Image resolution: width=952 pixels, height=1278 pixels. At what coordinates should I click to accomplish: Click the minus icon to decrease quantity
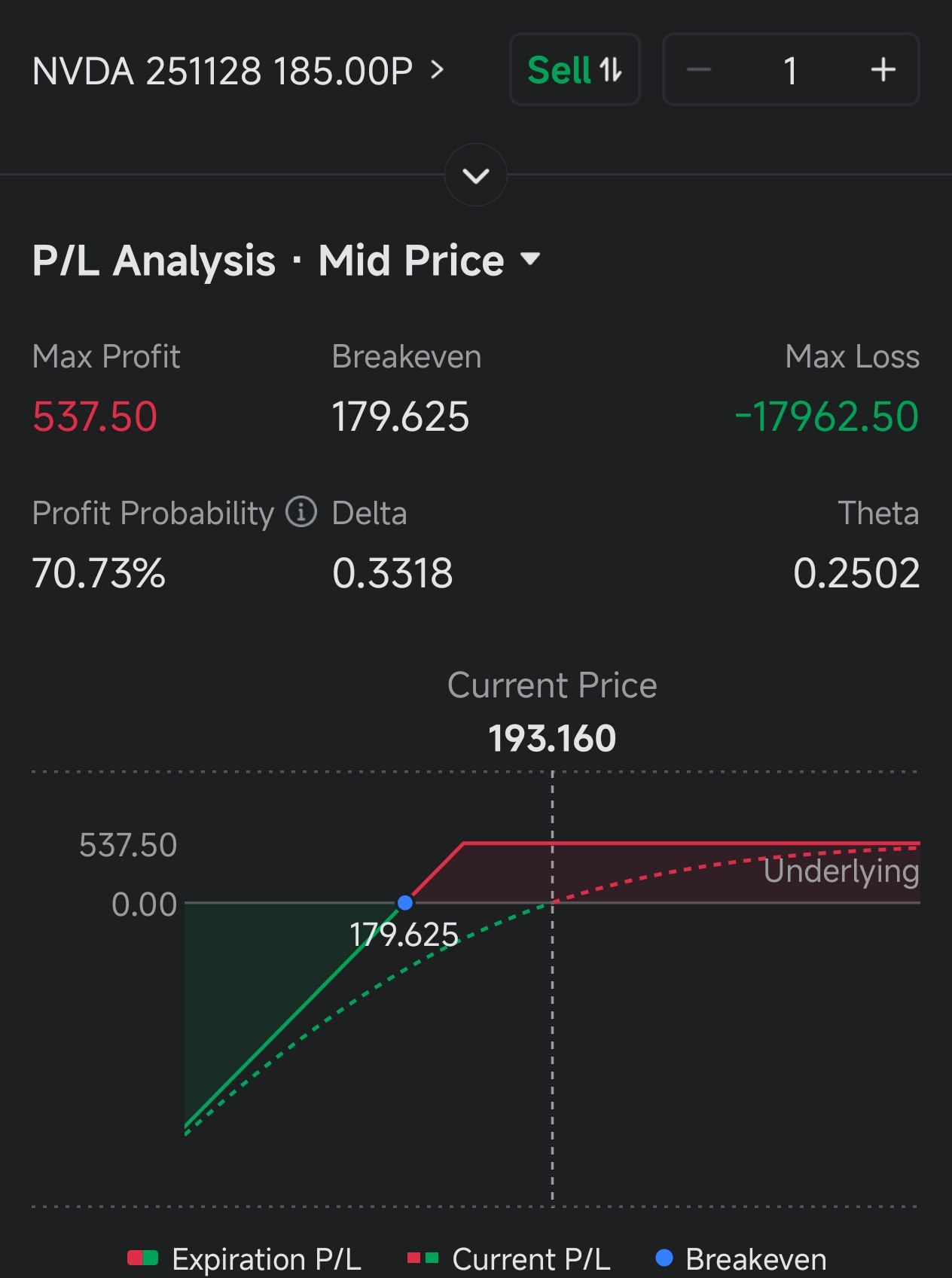[699, 71]
